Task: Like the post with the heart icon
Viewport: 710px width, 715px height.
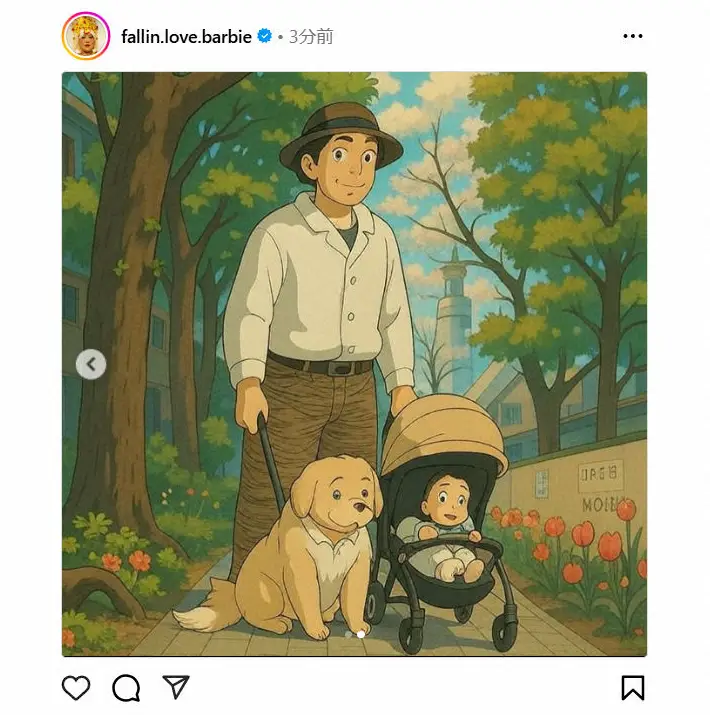Action: (76, 688)
